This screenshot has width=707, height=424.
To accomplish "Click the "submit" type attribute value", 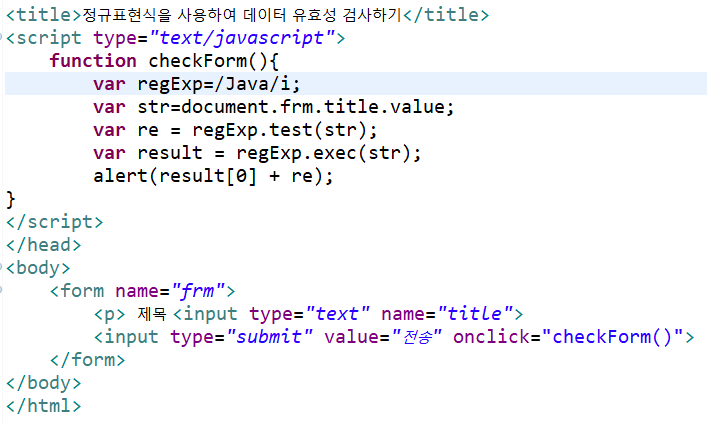I will [x=270, y=337].
